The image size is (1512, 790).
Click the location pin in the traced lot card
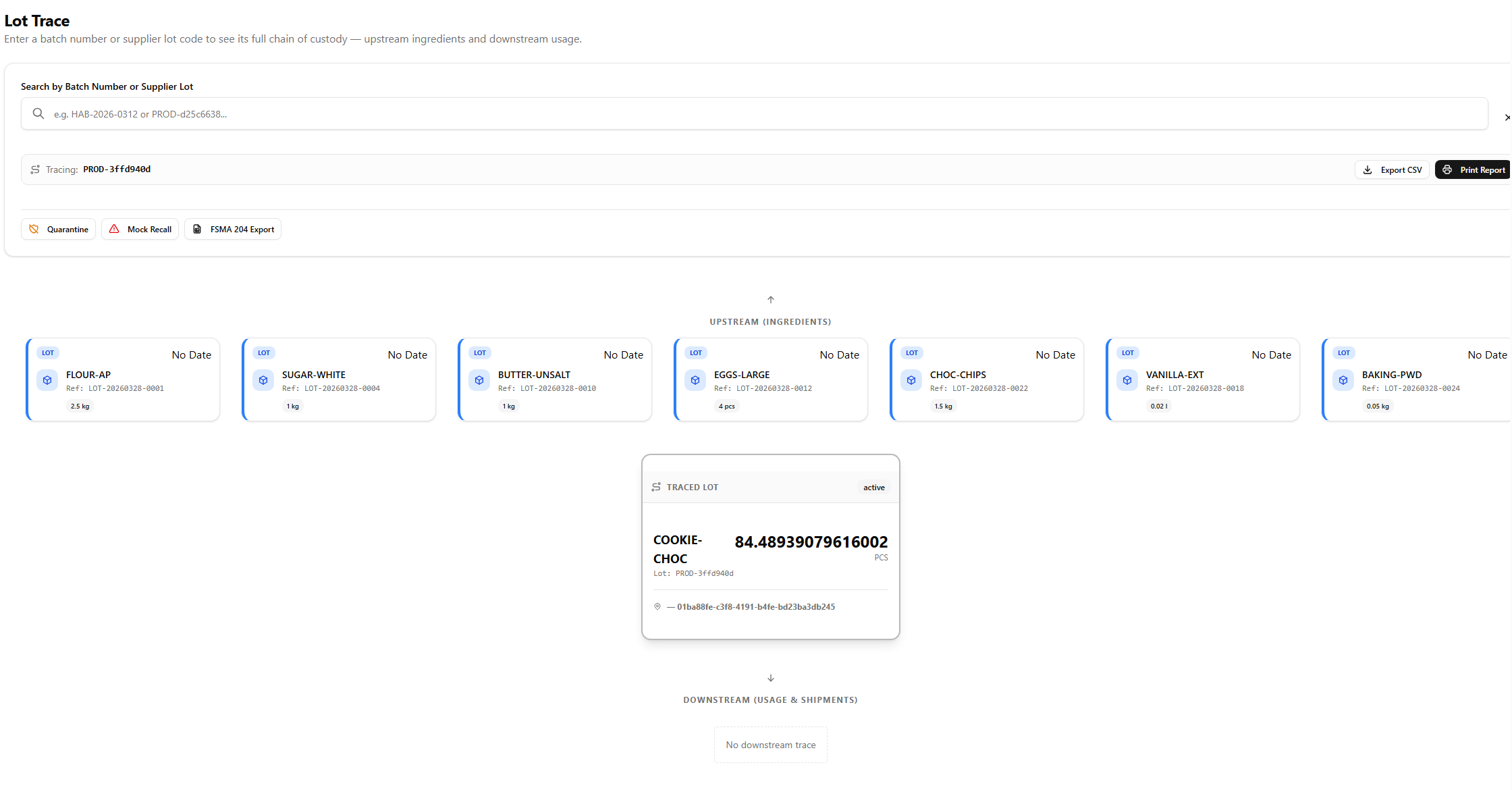[657, 606]
